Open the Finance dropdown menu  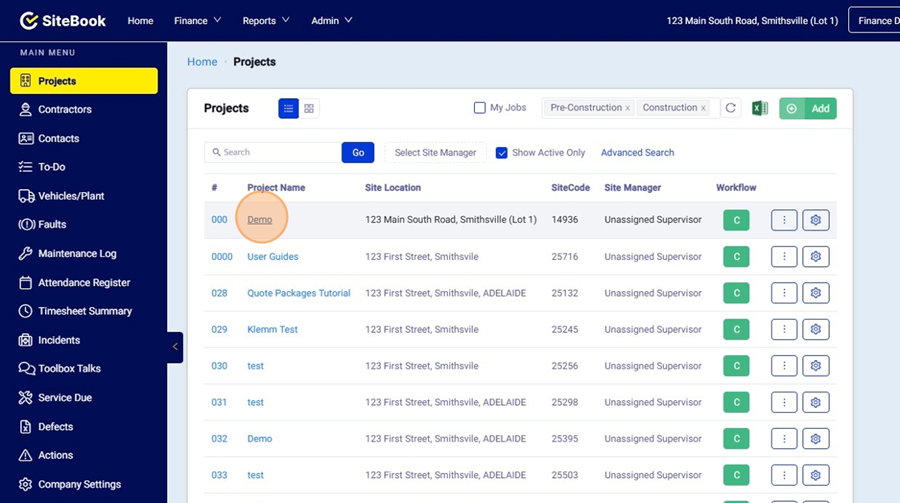pyautogui.click(x=197, y=20)
